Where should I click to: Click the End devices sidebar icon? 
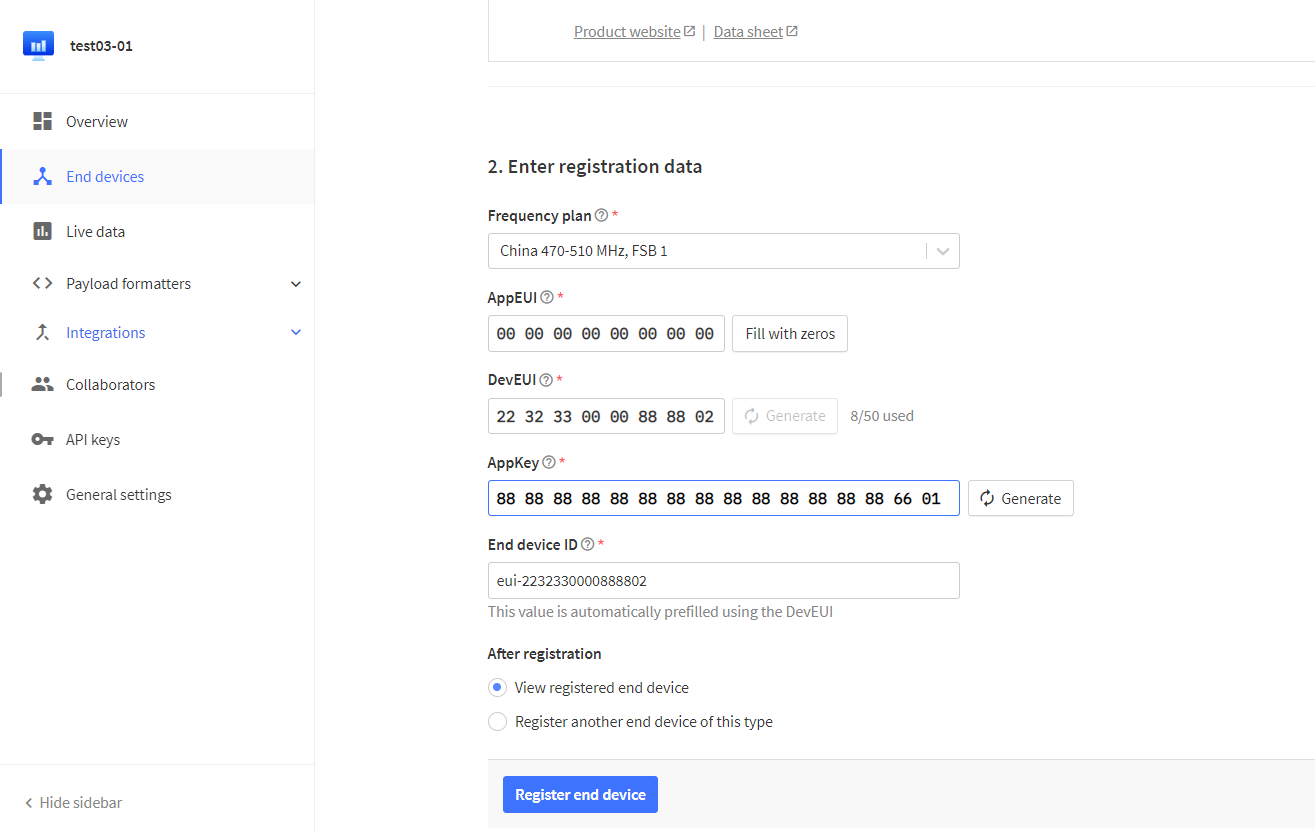(42, 177)
